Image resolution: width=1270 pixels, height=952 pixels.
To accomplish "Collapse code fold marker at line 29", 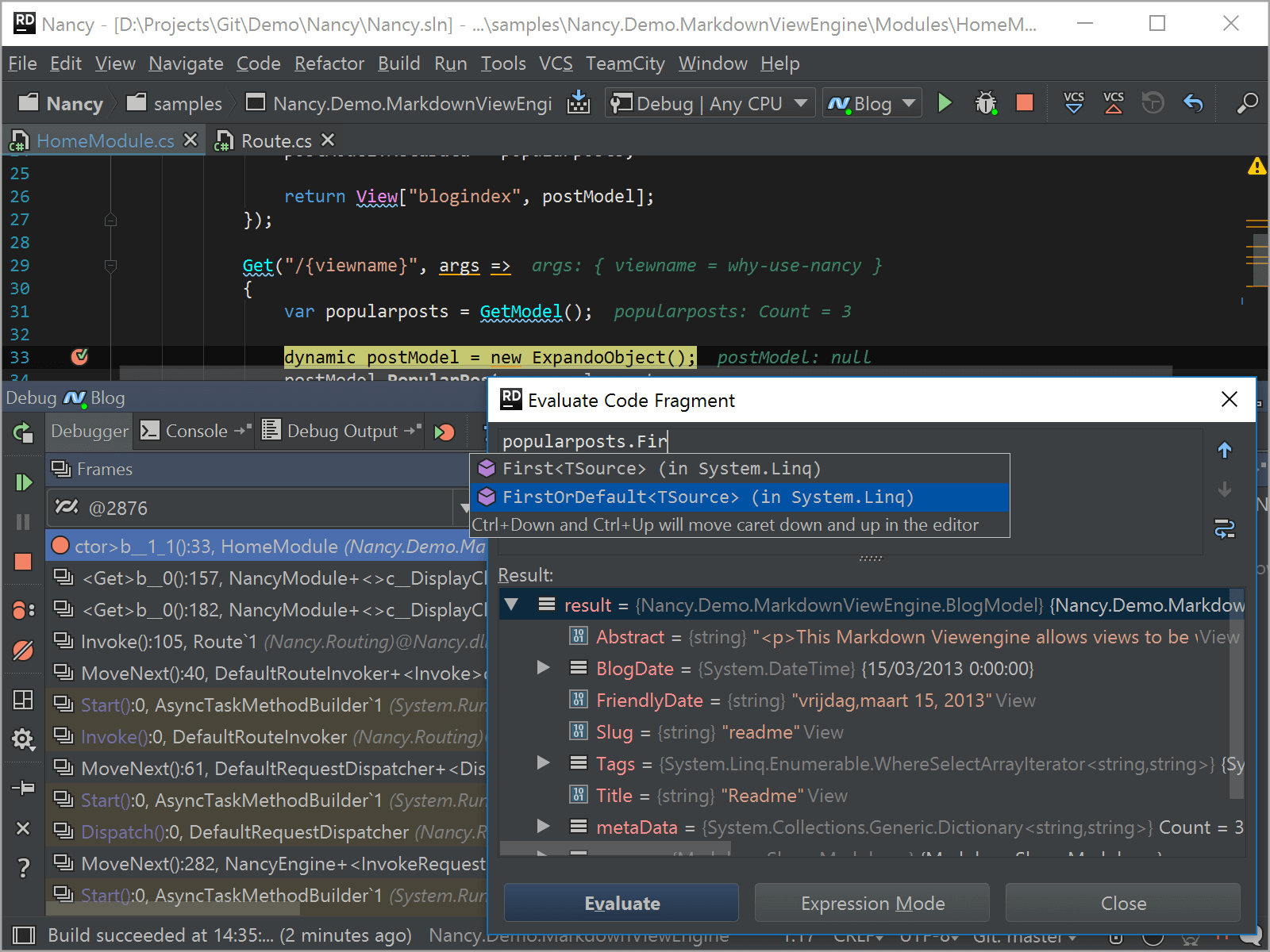I will click(110, 266).
